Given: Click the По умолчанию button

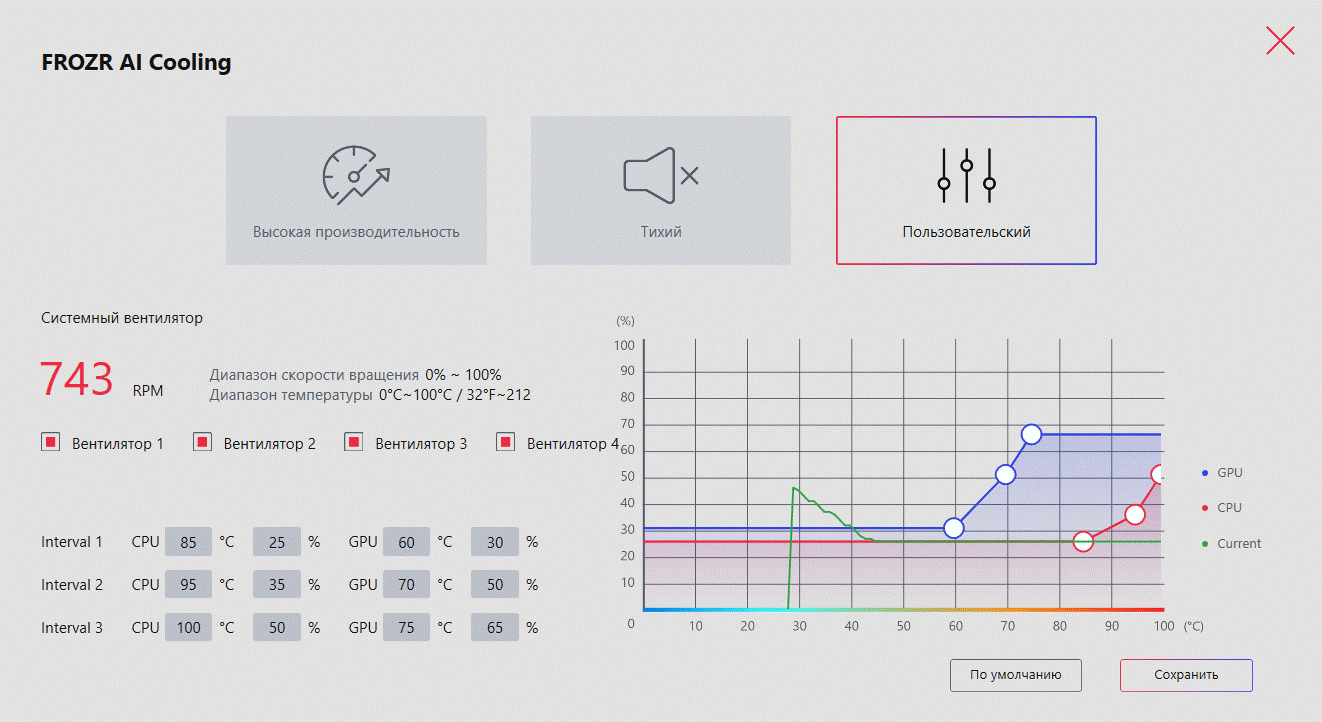Looking at the screenshot, I should 1015,675.
